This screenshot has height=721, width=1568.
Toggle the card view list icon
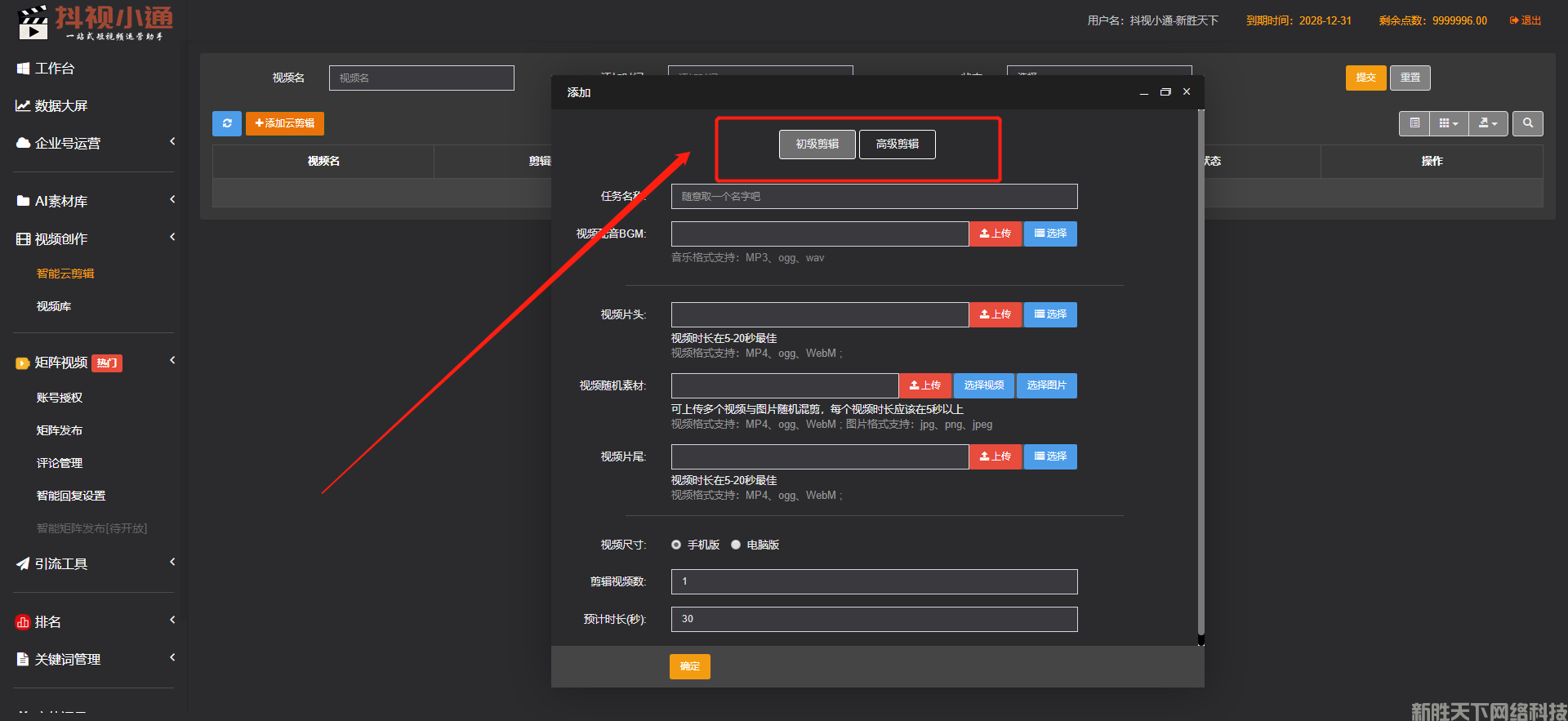click(1414, 123)
